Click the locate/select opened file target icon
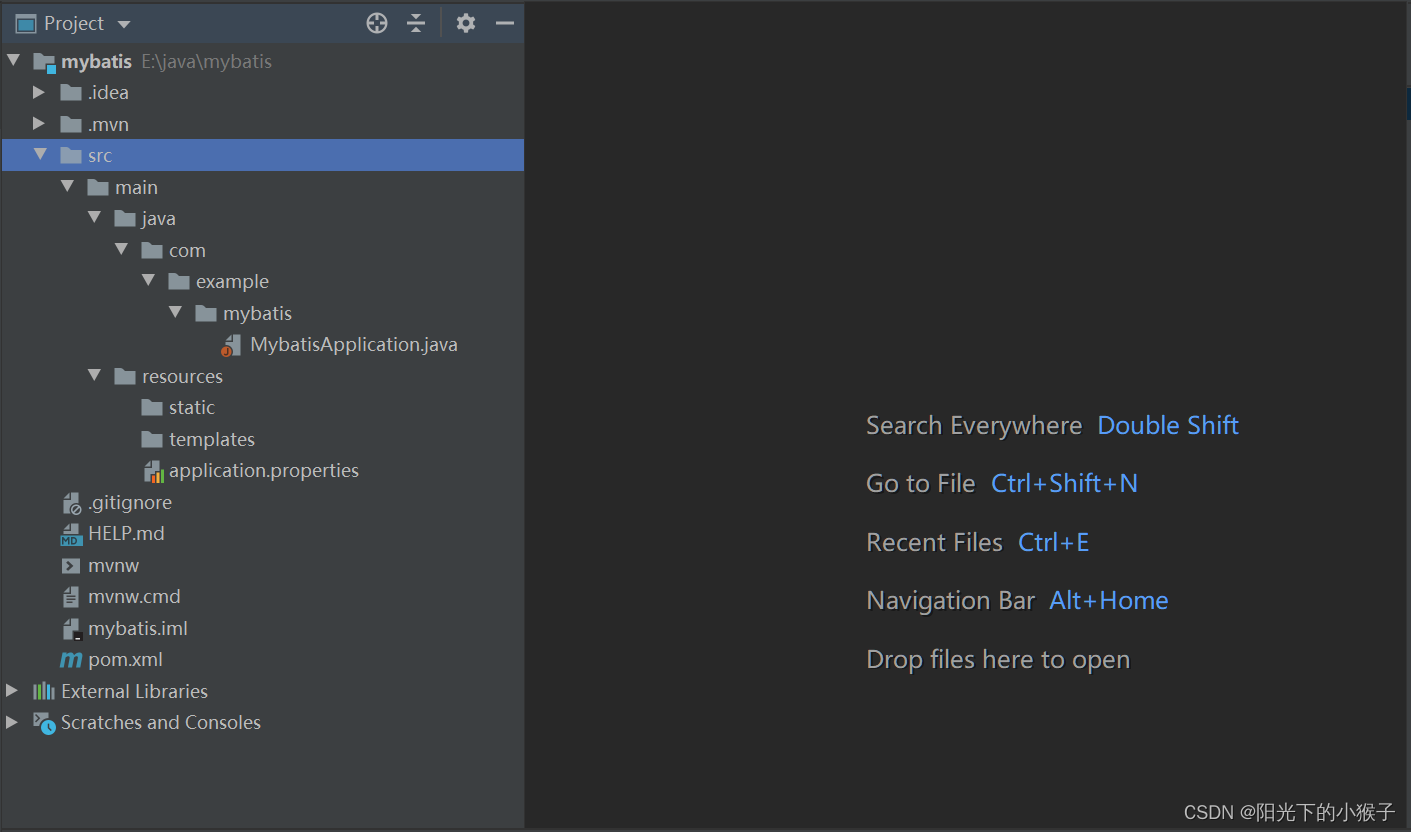 (377, 23)
